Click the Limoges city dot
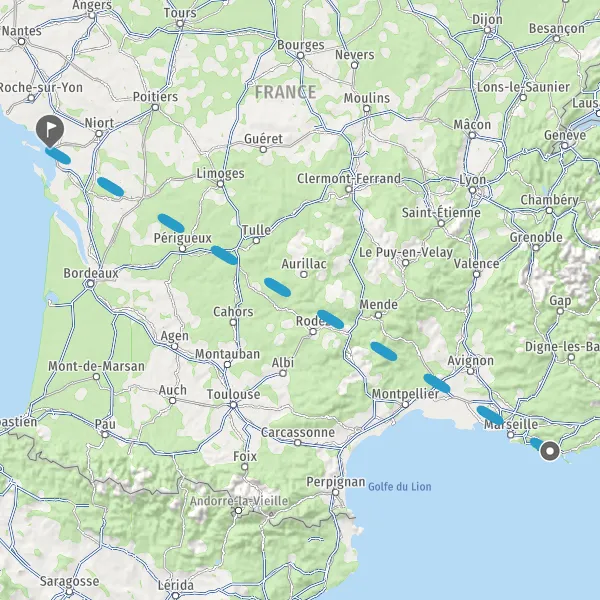 [x=220, y=184]
